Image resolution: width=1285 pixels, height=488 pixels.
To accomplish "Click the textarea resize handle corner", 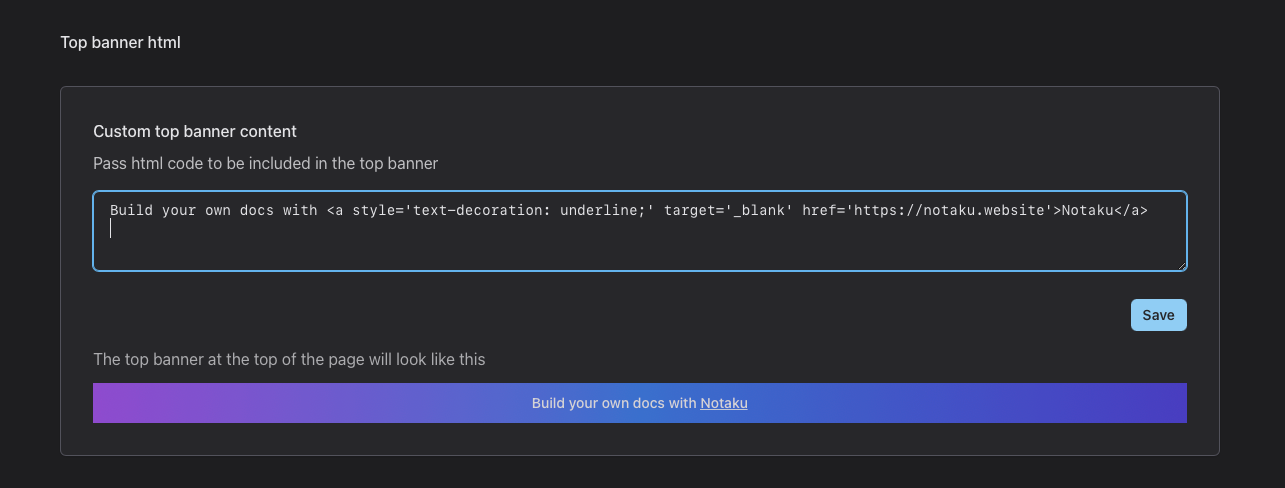I will [x=1181, y=265].
